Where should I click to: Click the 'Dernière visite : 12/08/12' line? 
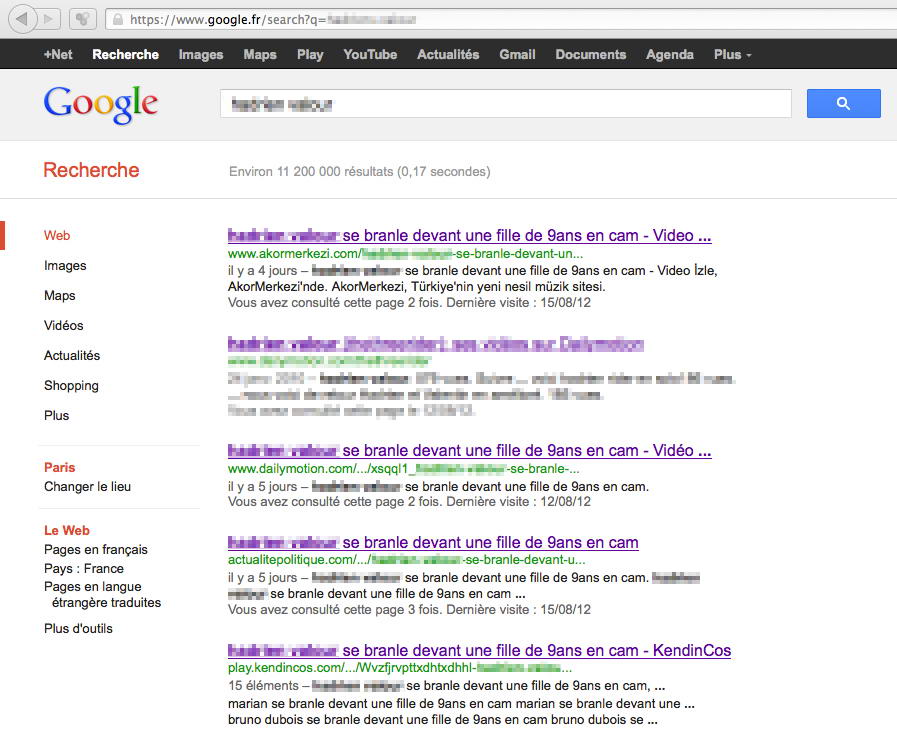coord(409,502)
